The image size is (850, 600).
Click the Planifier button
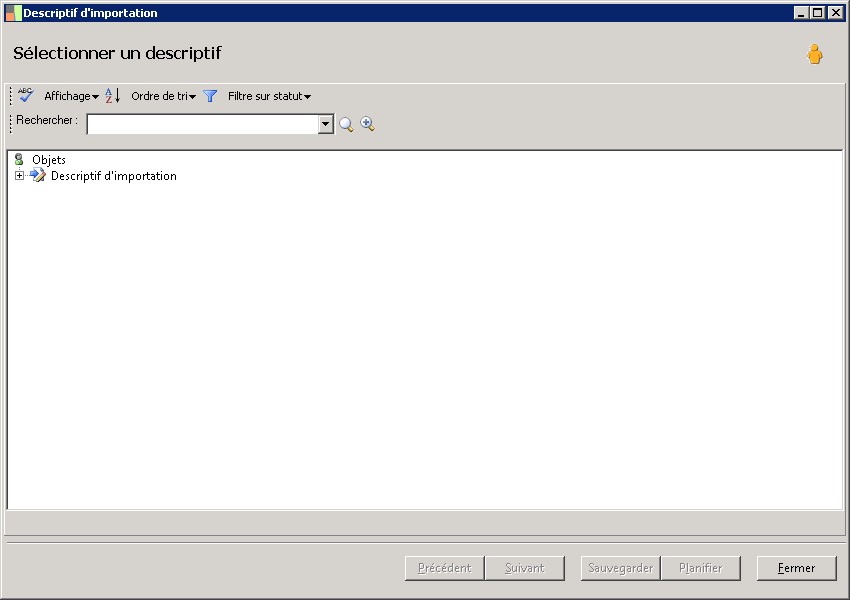[700, 568]
